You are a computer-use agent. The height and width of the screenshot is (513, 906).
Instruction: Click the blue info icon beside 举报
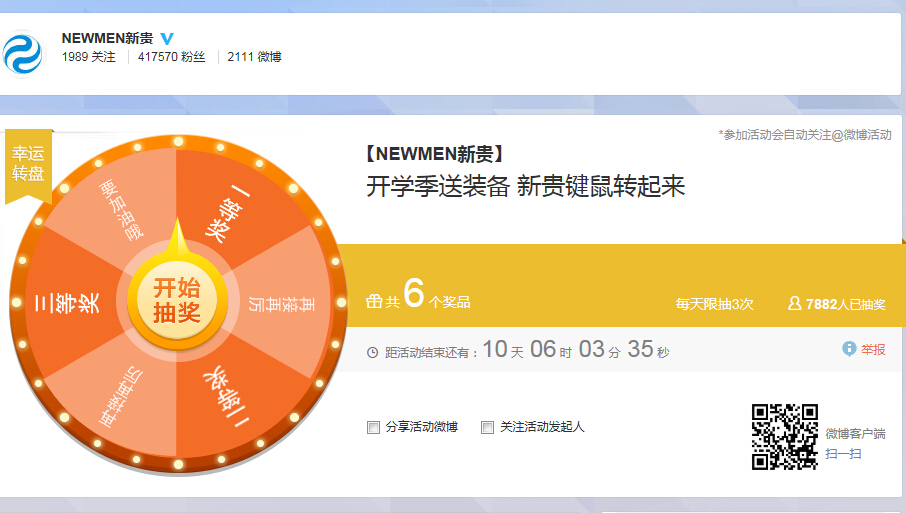coord(849,348)
